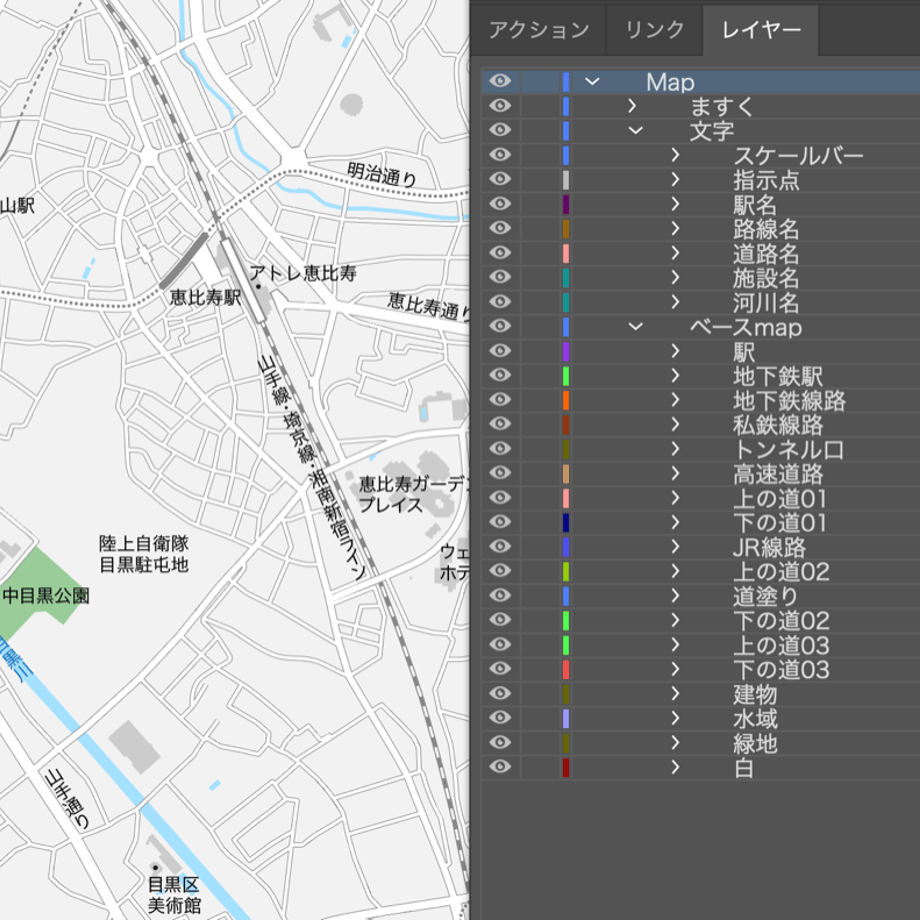Click the 山手通り road label
This screenshot has width=920, height=920.
click(x=68, y=799)
